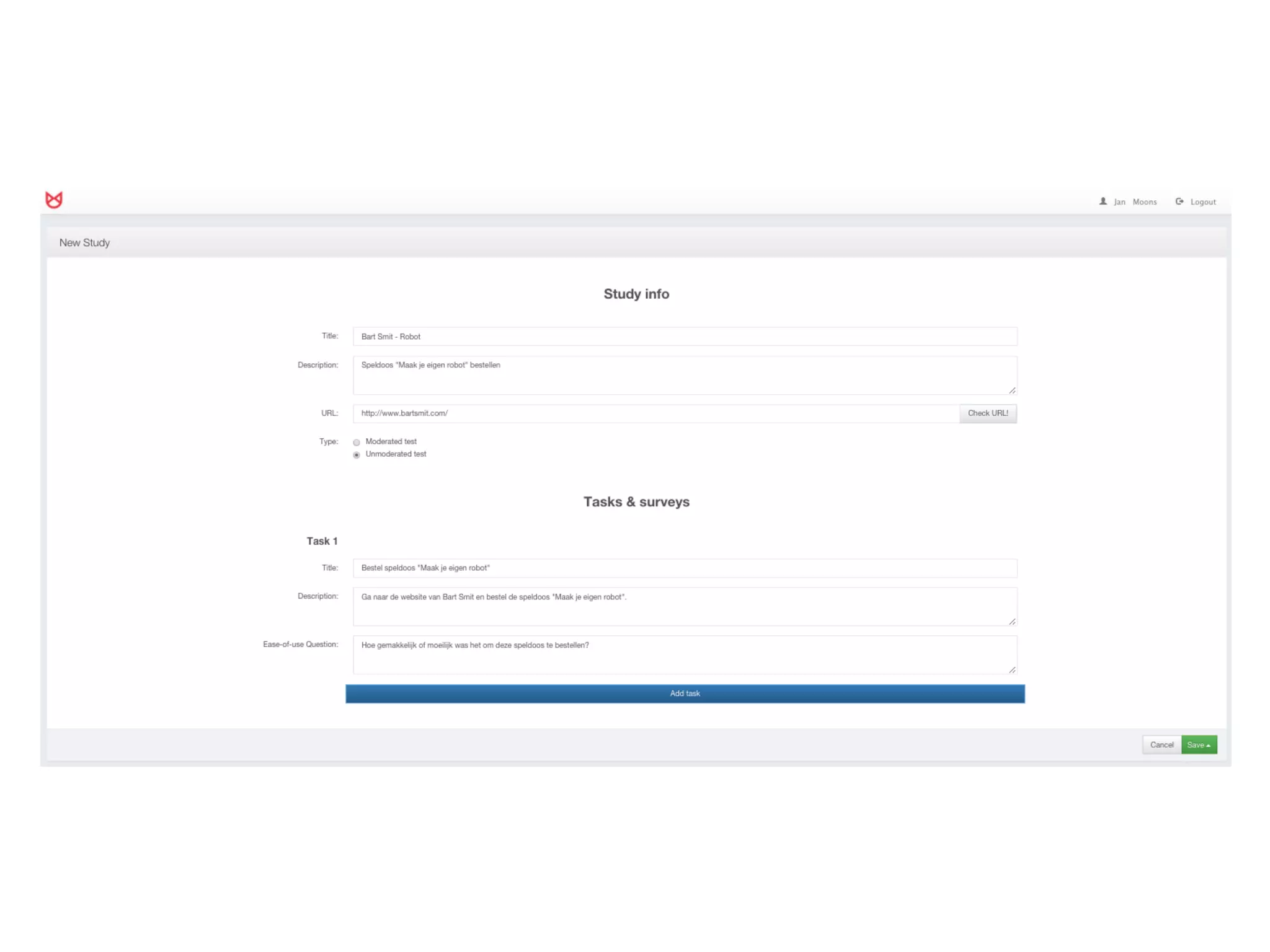1270x952 pixels.
Task: Open the Jan Moons account link
Action: 1135,202
